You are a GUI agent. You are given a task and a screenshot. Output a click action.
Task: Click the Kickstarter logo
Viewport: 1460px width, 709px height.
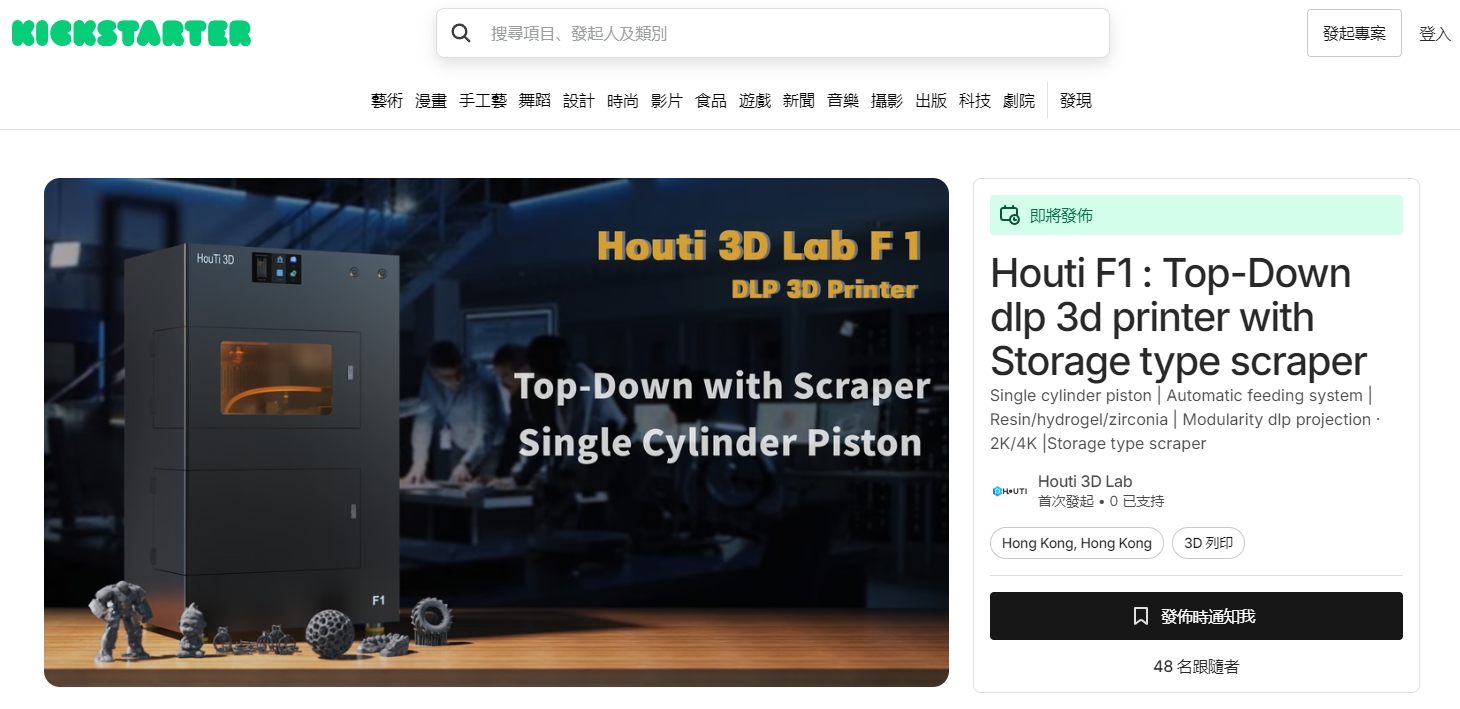pyautogui.click(x=129, y=32)
